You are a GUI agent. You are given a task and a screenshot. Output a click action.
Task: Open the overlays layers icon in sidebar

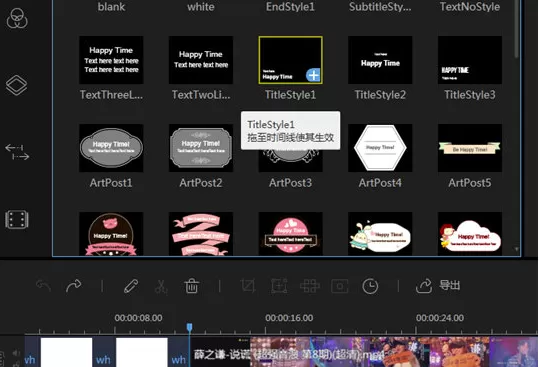[x=16, y=85]
